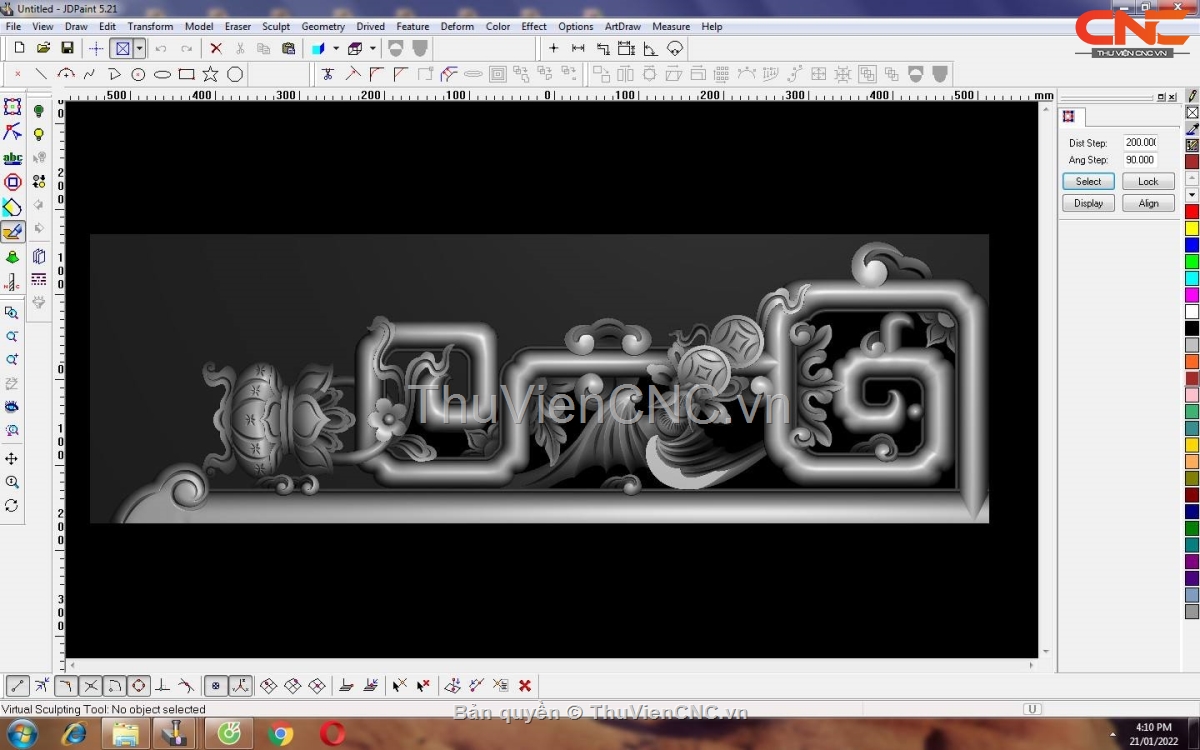1200x750 pixels.
Task: Open the File menu
Action: click(14, 26)
